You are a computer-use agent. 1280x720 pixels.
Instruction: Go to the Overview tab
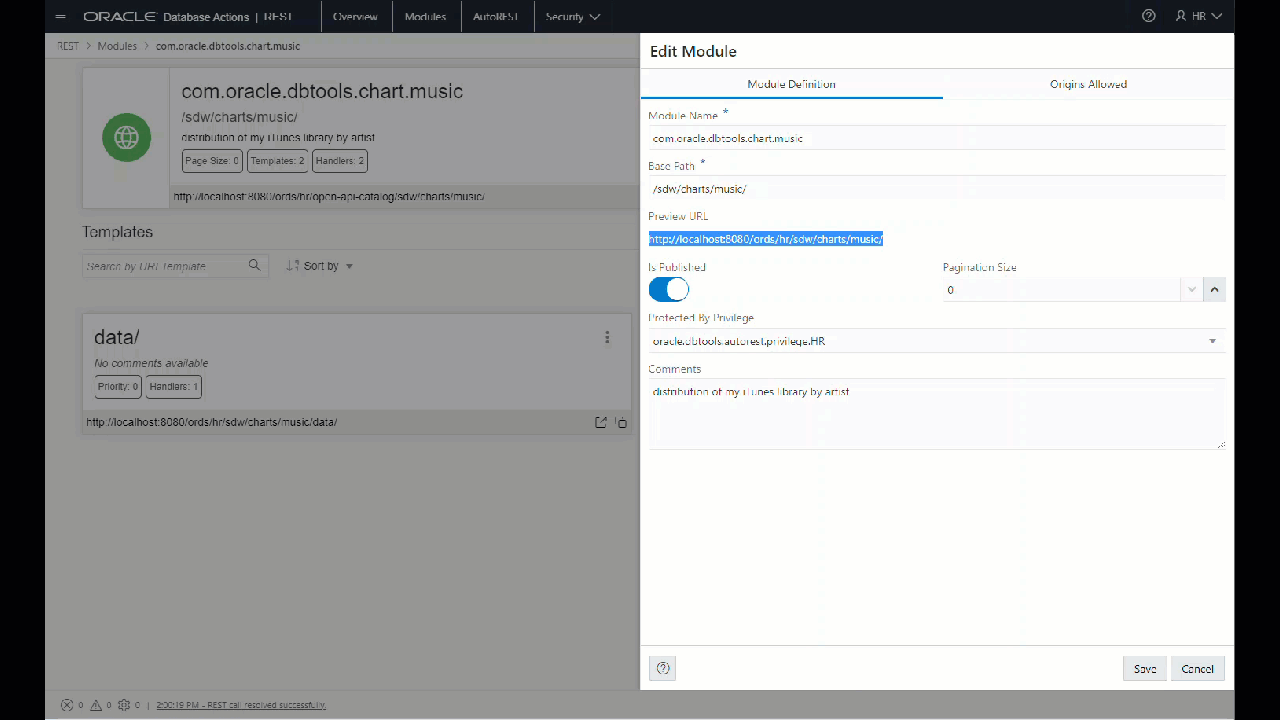(x=355, y=17)
